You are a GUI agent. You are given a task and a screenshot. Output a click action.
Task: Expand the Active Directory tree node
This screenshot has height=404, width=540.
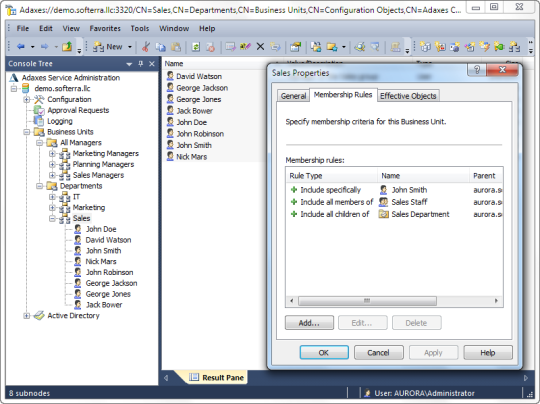[27, 315]
